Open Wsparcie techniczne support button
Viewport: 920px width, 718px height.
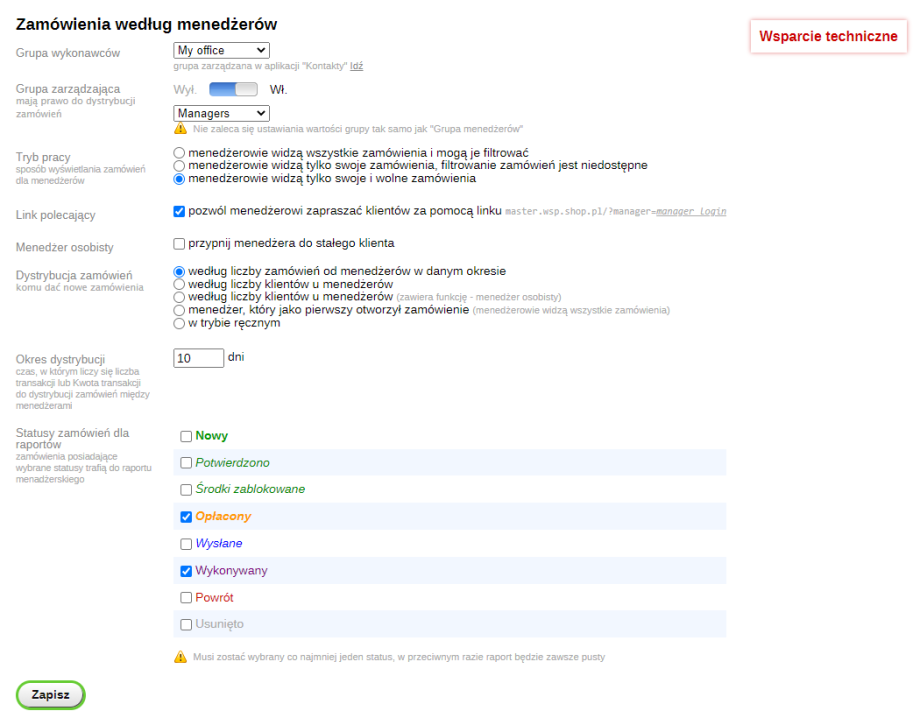click(x=828, y=36)
